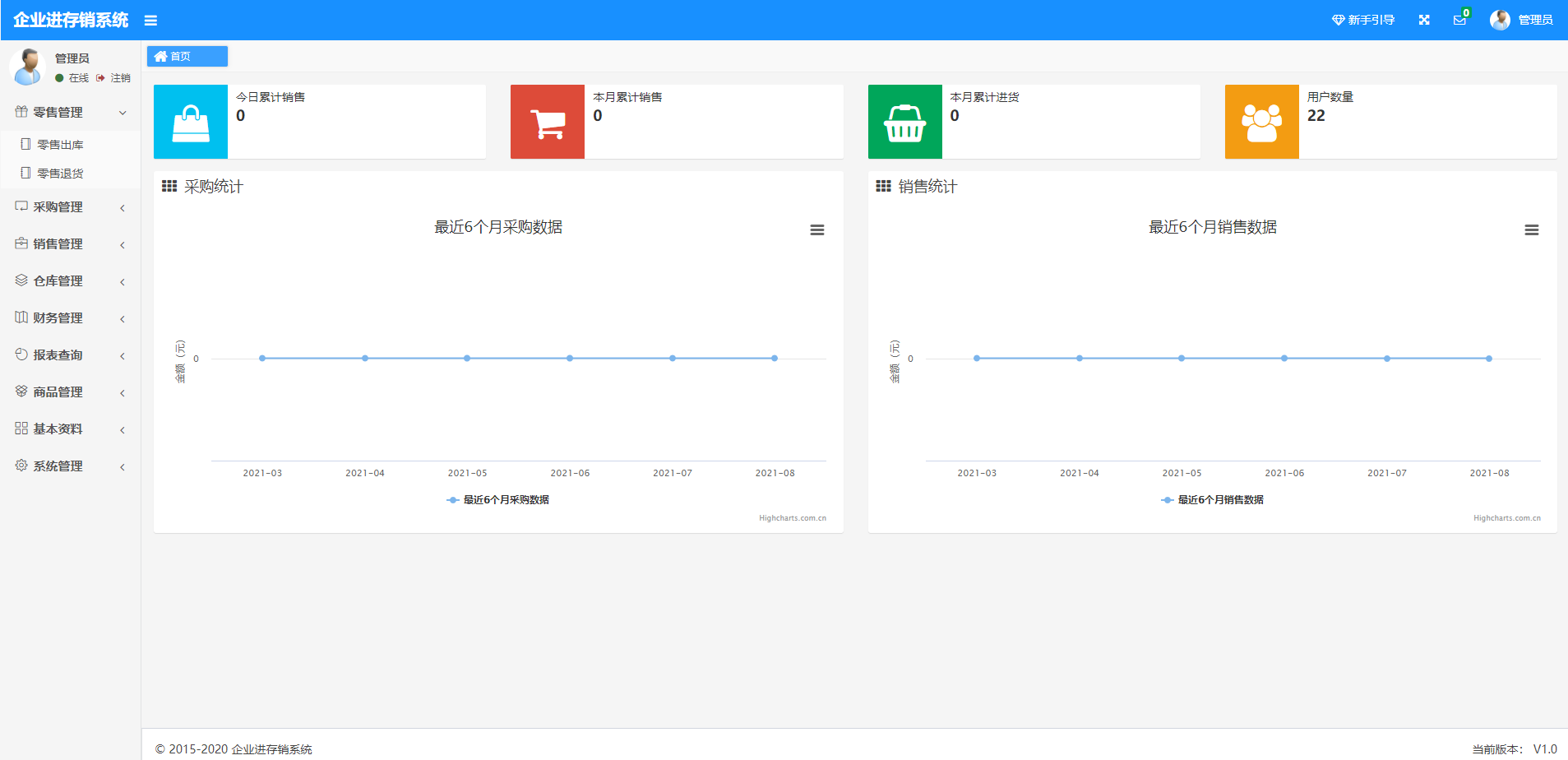Click the clock icon next to 报表查询
The height and width of the screenshot is (760, 1568).
[21, 355]
